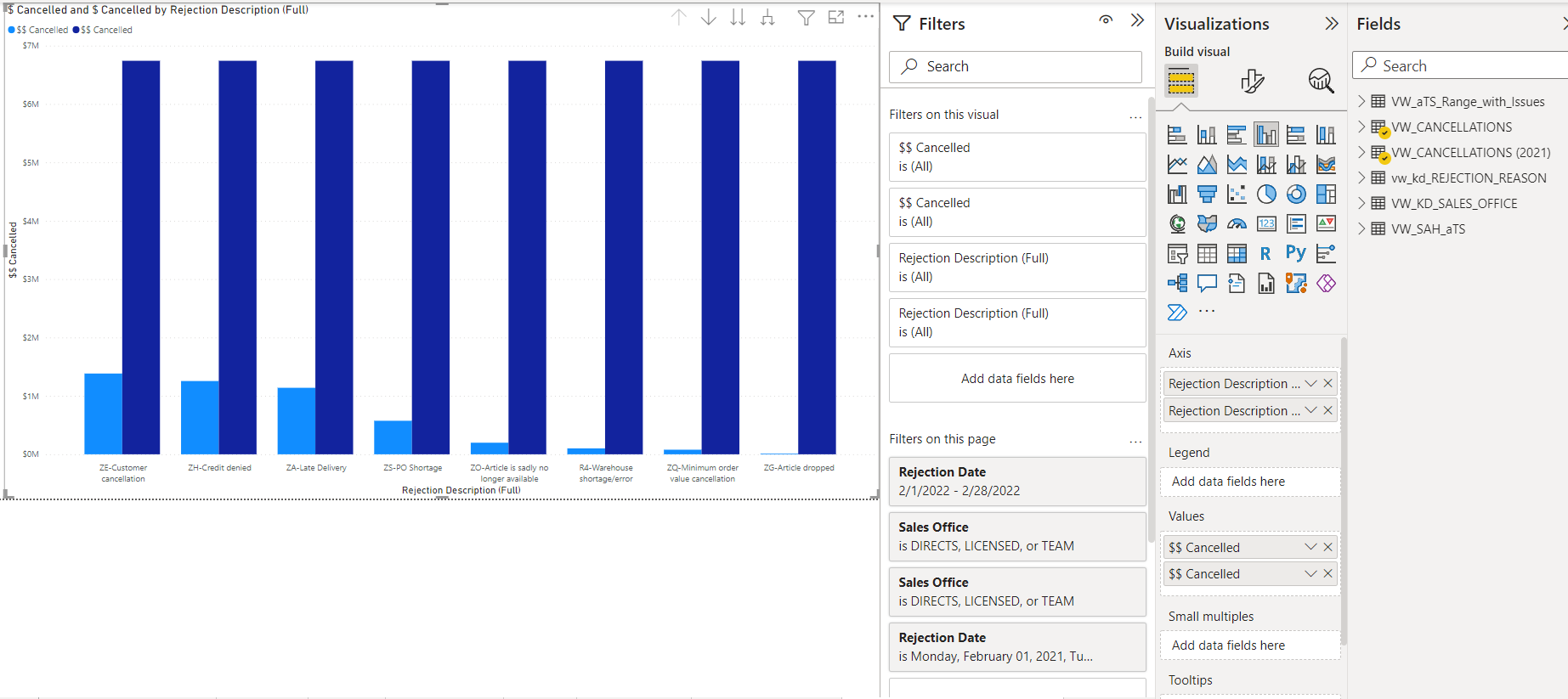Image resolution: width=1568 pixels, height=699 pixels.
Task: Select the treemap visual icon
Action: [1326, 194]
